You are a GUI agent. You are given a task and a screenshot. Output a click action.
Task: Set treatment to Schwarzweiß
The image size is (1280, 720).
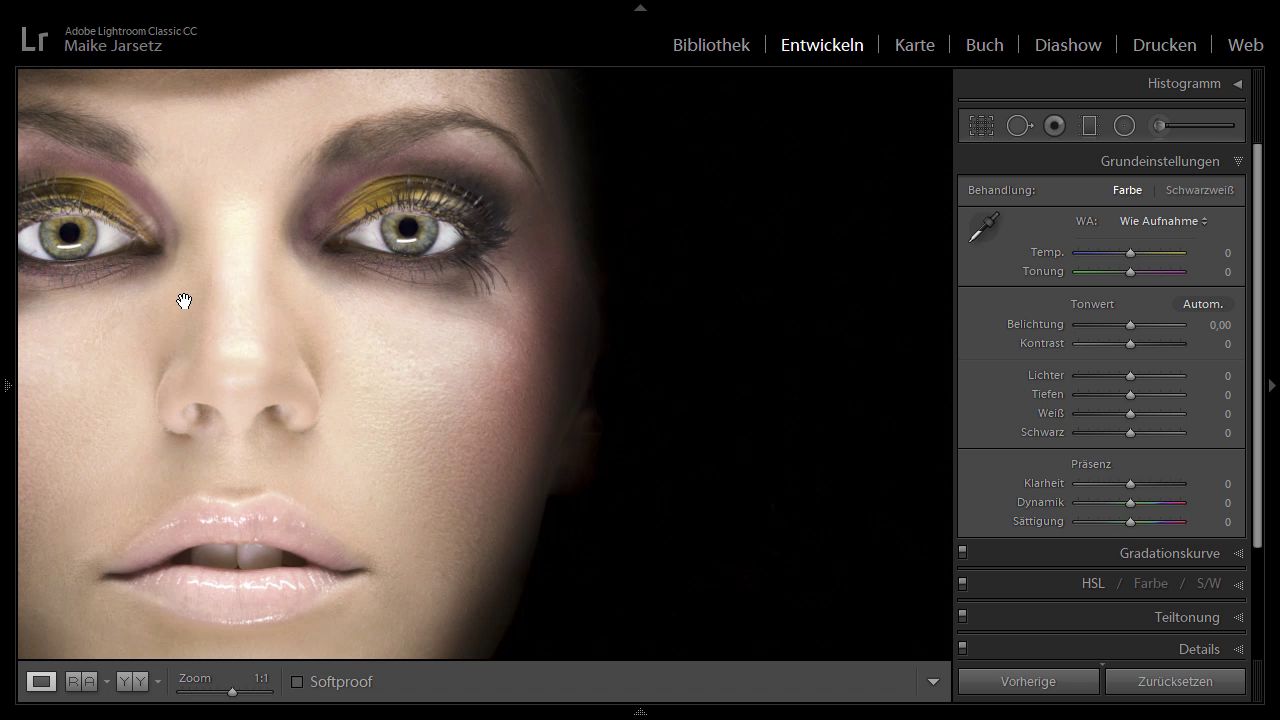tap(1199, 190)
